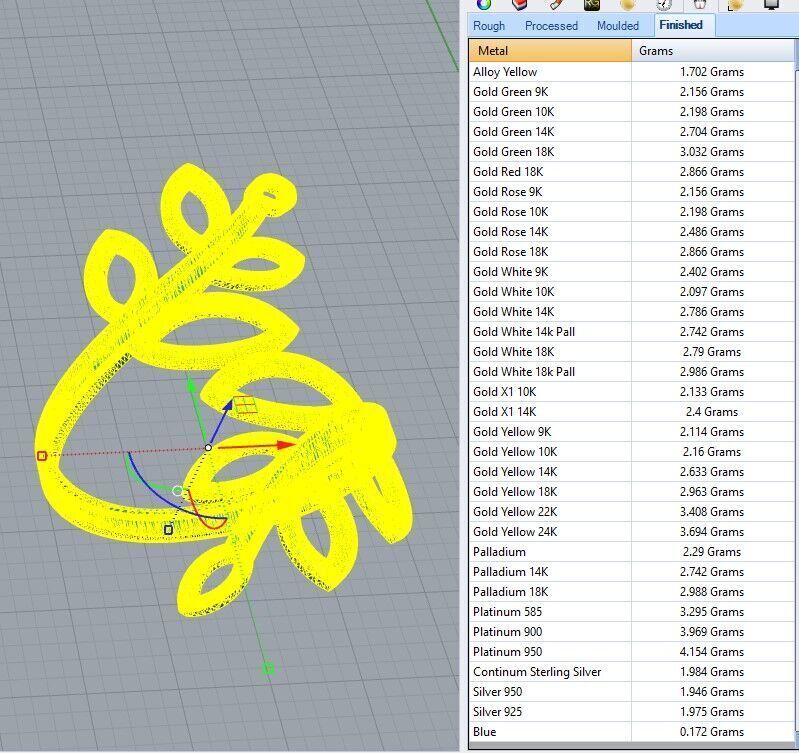
Task: Switch to the Rough tab
Action: (489, 25)
